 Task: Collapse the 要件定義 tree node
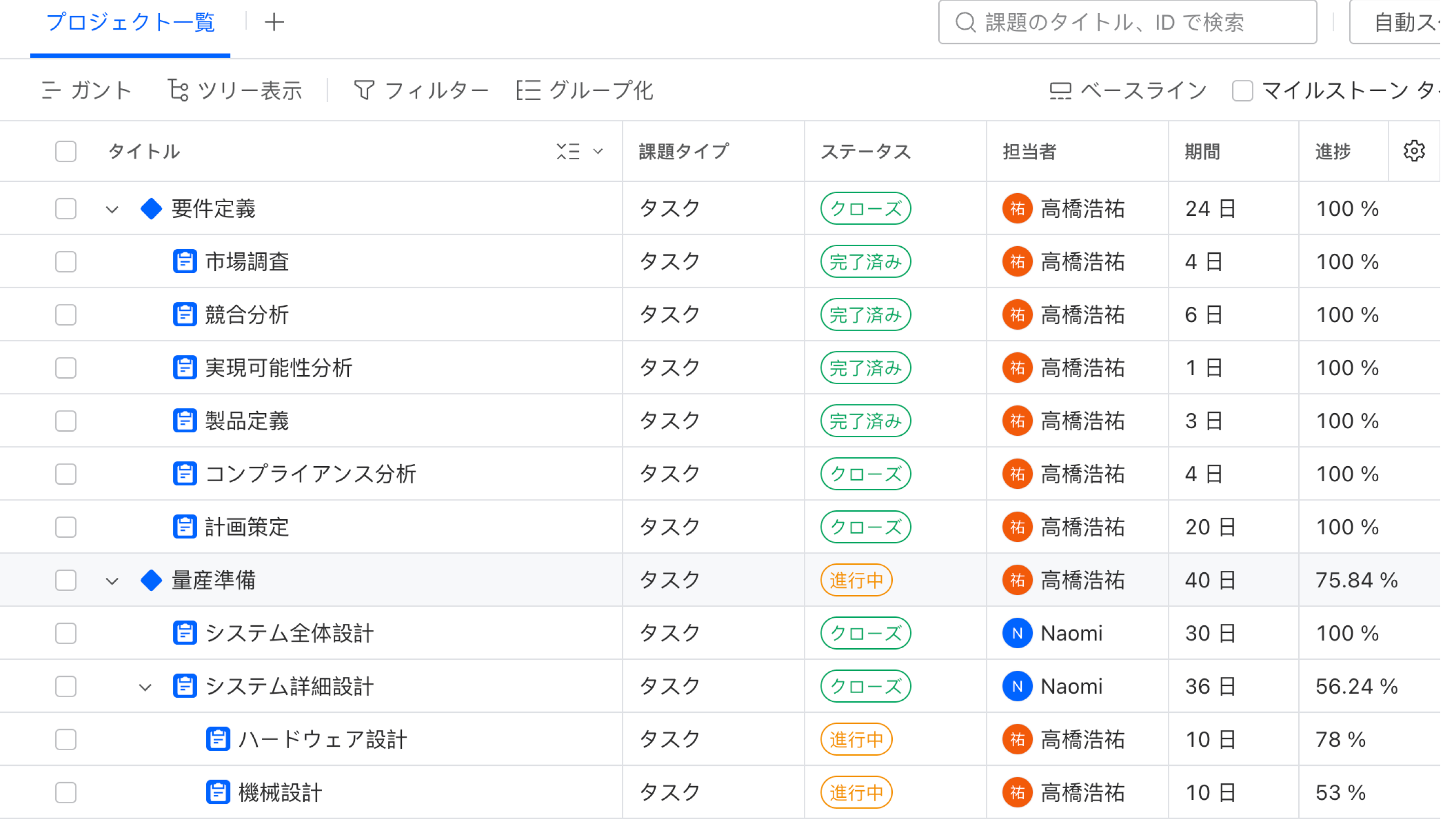click(x=111, y=209)
